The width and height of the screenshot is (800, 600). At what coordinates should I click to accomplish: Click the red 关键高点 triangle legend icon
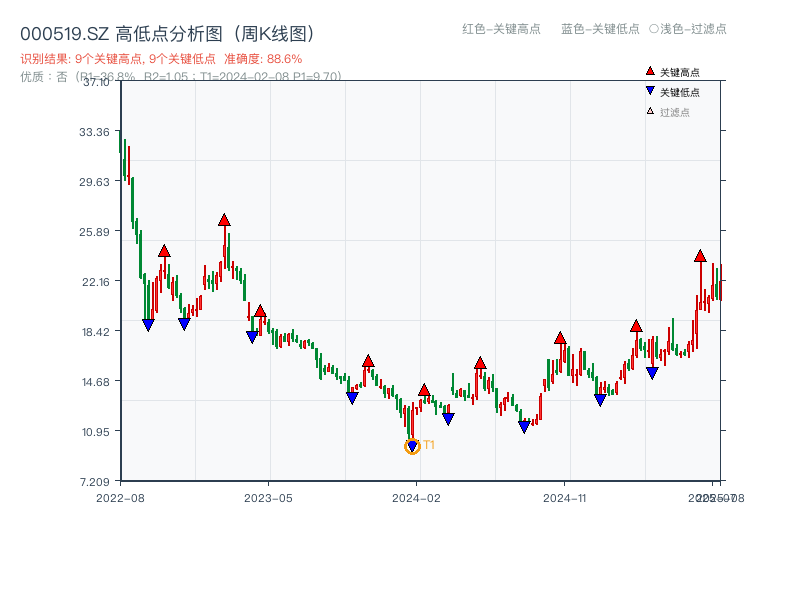650,71
